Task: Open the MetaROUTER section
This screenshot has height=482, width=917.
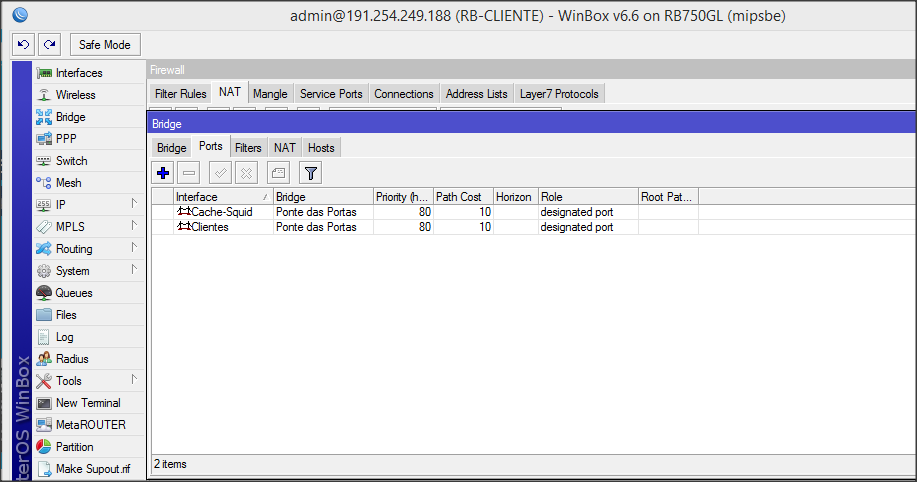Action: point(89,425)
